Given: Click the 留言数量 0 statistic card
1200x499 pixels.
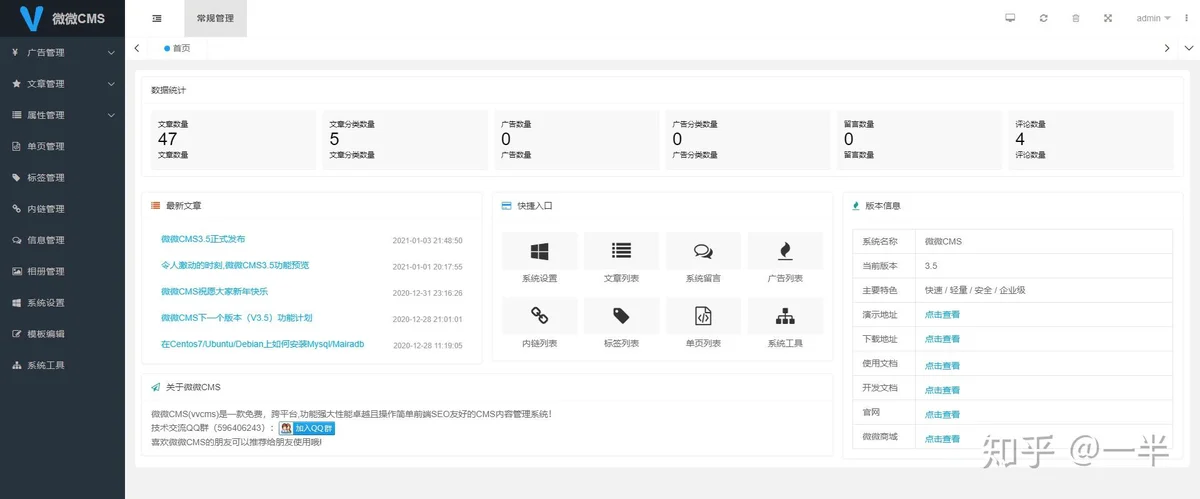Looking at the screenshot, I should click(x=919, y=140).
